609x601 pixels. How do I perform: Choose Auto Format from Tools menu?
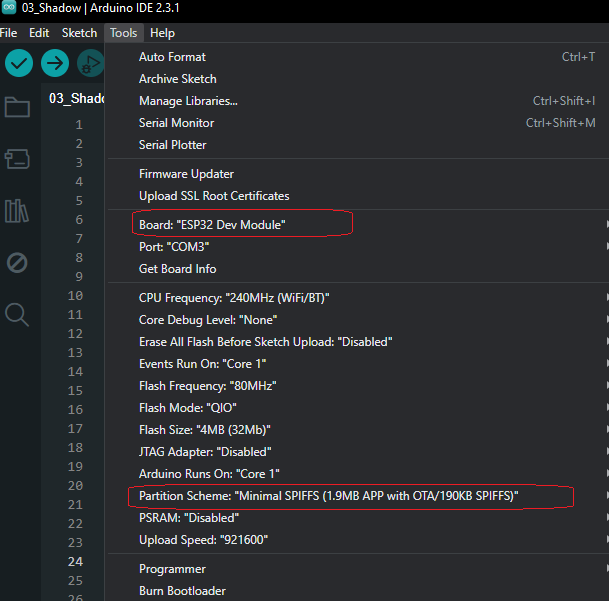[x=358, y=57]
